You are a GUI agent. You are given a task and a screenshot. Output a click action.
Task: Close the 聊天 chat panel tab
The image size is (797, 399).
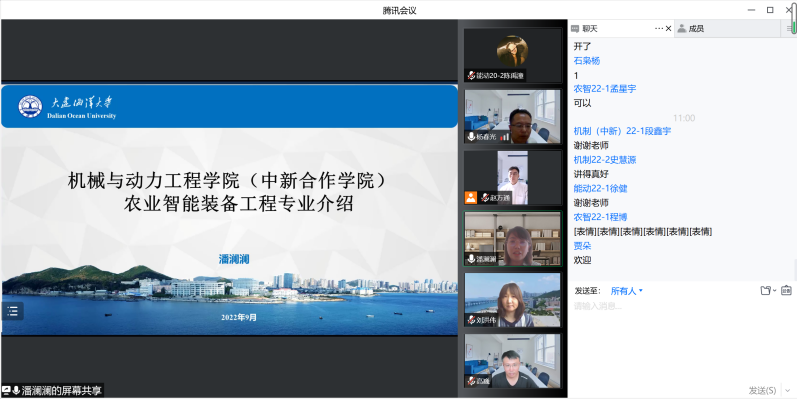coord(668,29)
